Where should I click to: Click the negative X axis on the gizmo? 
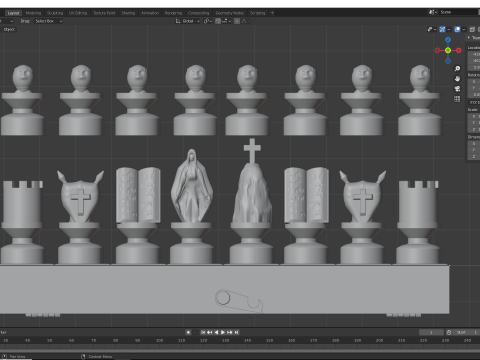437,50
